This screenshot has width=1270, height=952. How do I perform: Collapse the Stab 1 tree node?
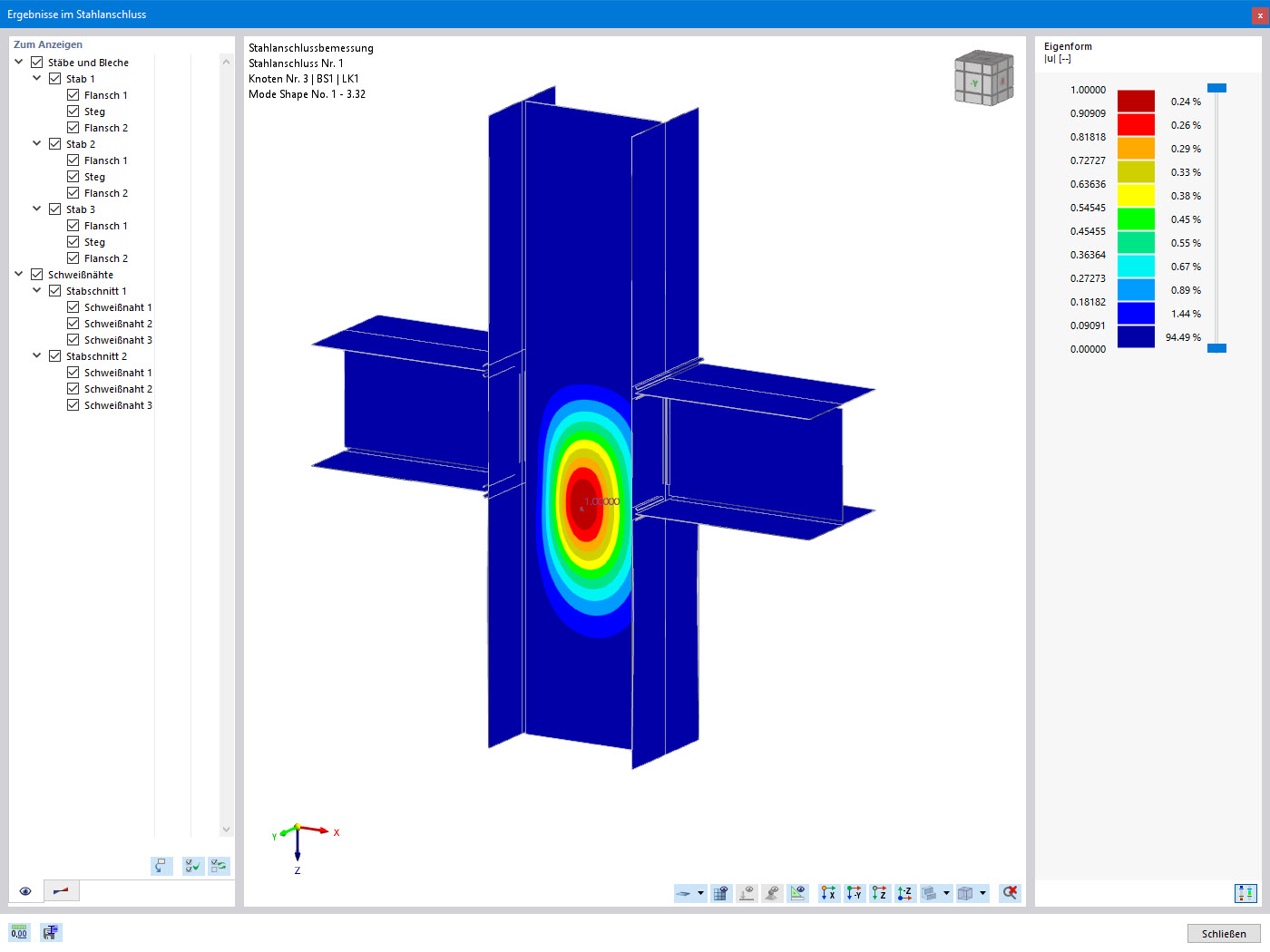(37, 79)
